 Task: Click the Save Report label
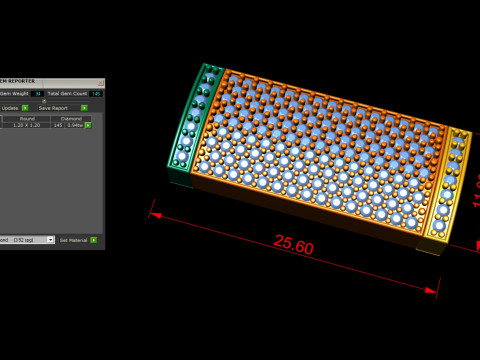pos(53,108)
